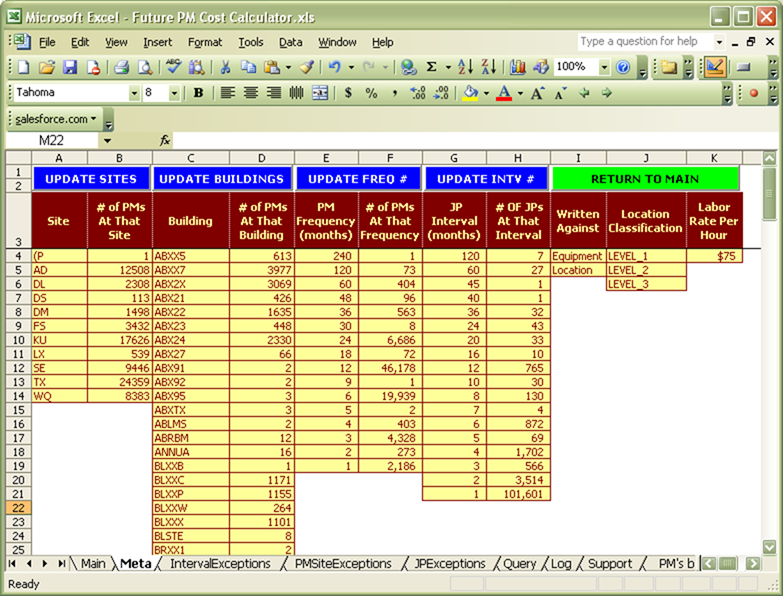Run the spelling check

pos(173,66)
